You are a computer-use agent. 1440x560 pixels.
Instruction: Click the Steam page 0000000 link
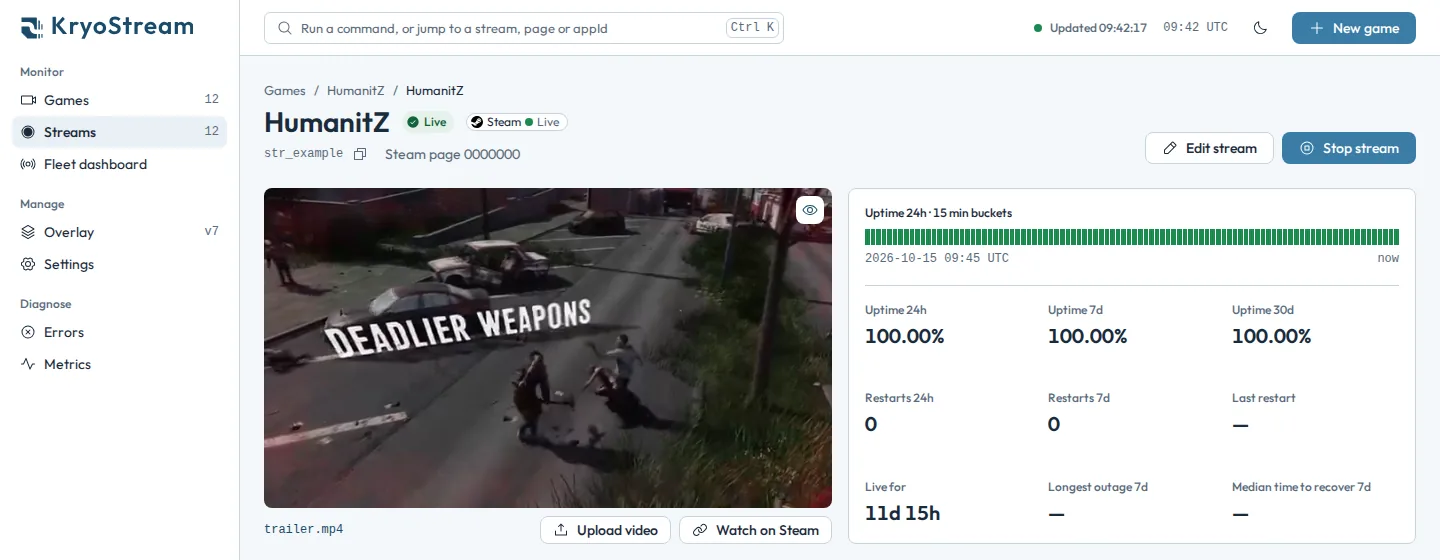click(x=452, y=154)
